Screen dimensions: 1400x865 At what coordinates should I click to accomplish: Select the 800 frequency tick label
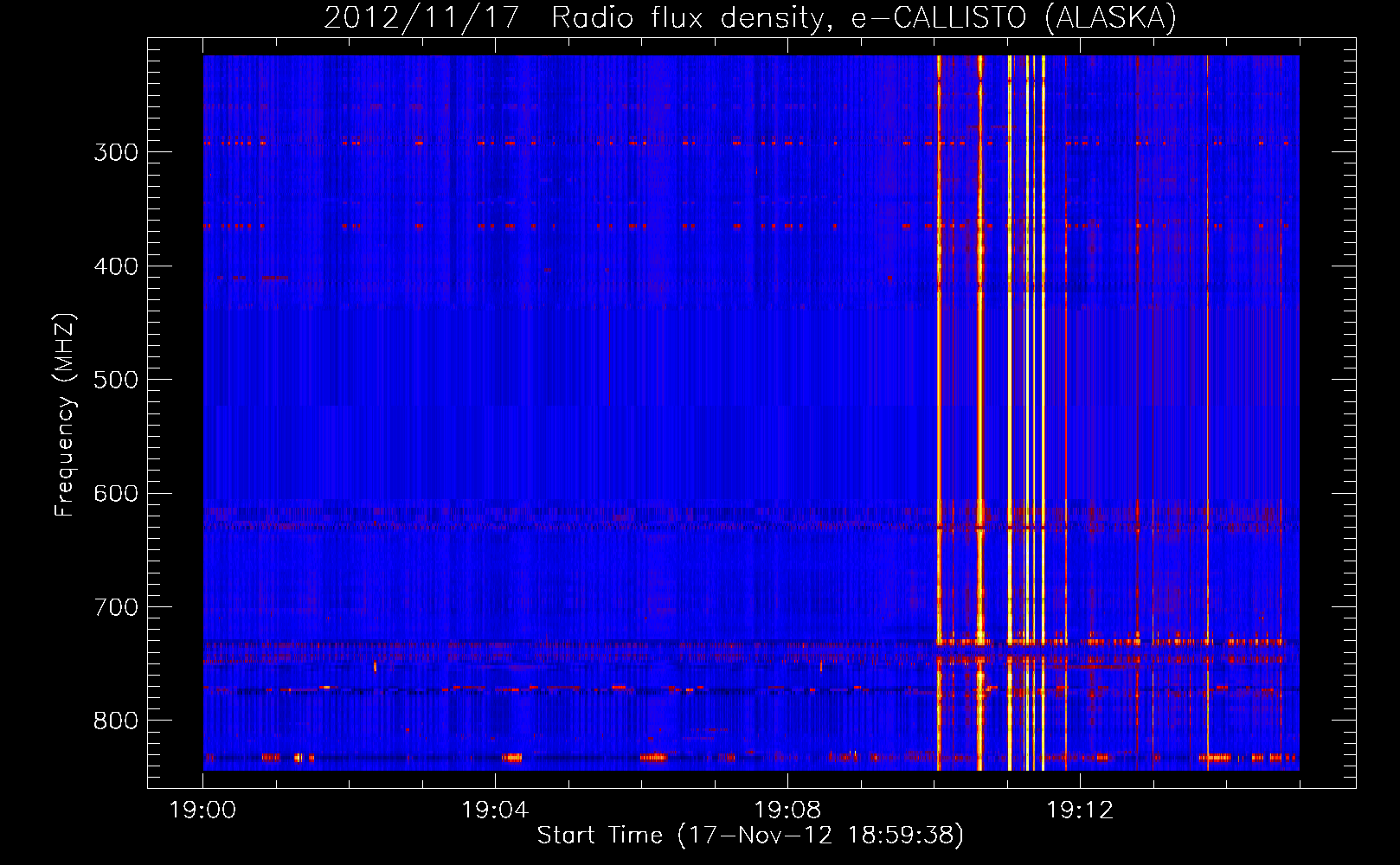click(116, 721)
